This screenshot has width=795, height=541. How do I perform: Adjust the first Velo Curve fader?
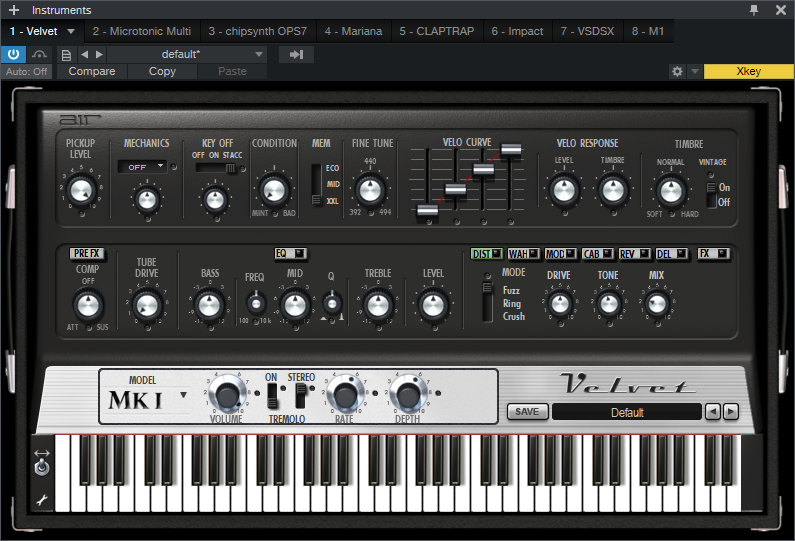pos(427,210)
